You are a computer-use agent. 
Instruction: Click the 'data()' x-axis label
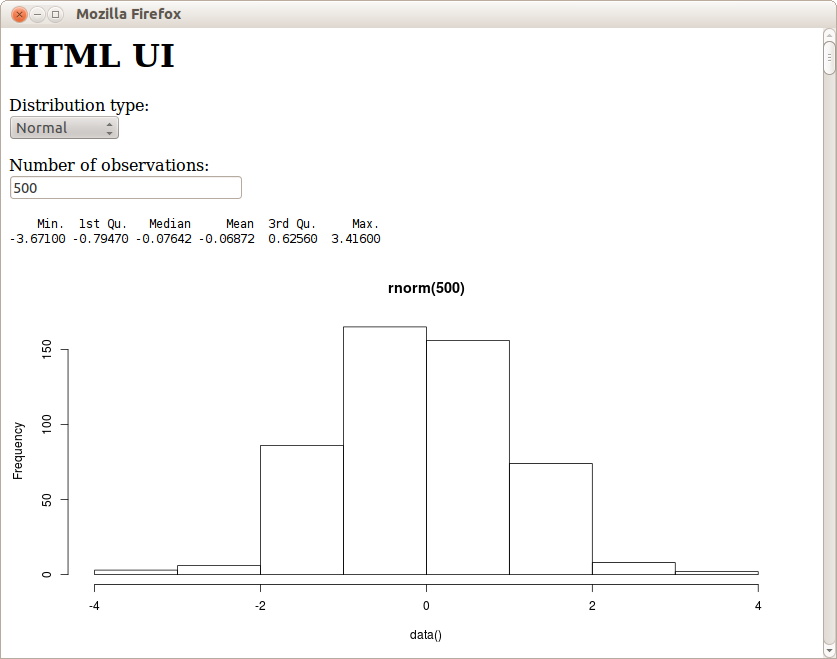point(426,635)
